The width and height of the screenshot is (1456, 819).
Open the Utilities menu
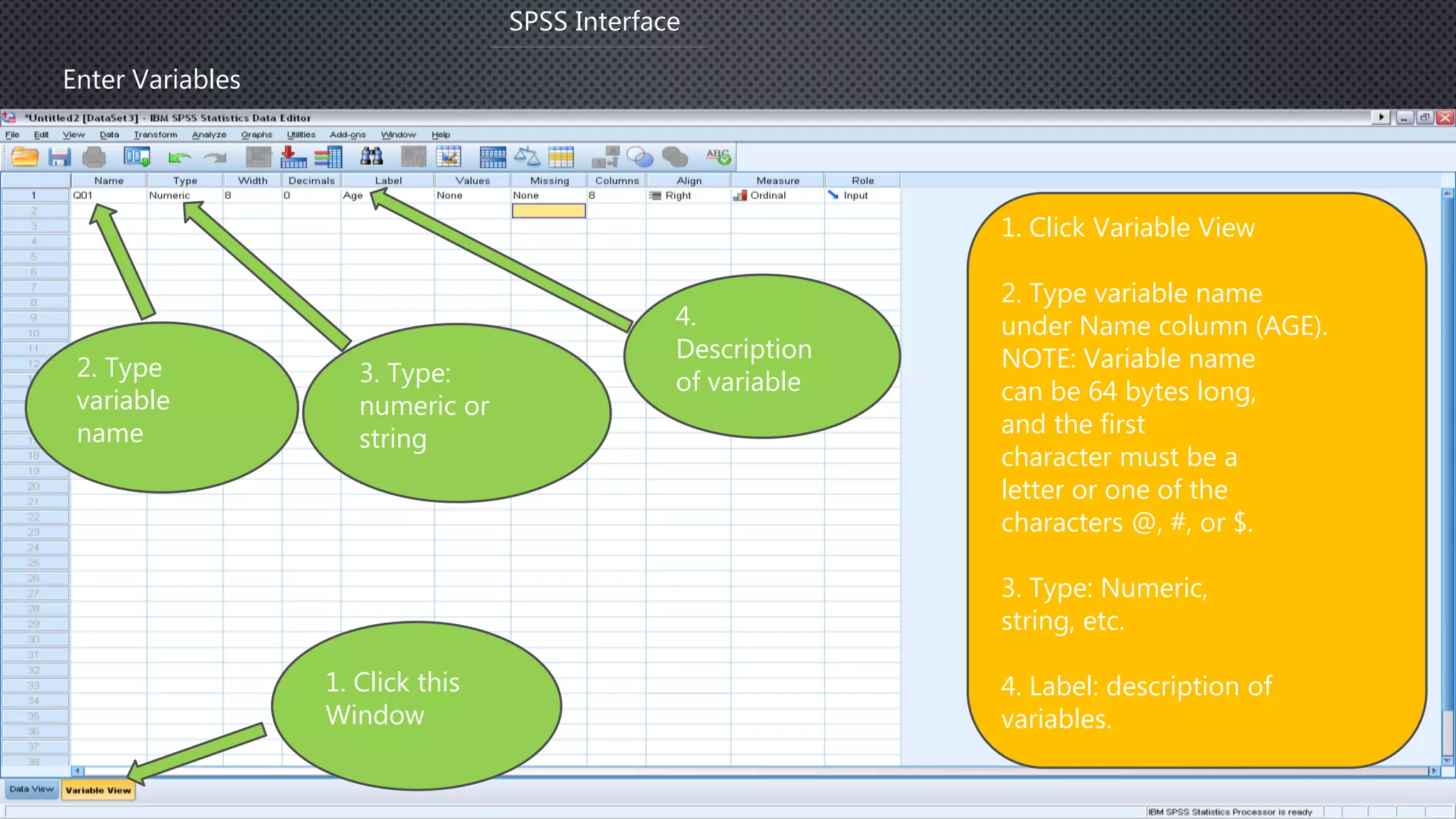[301, 134]
